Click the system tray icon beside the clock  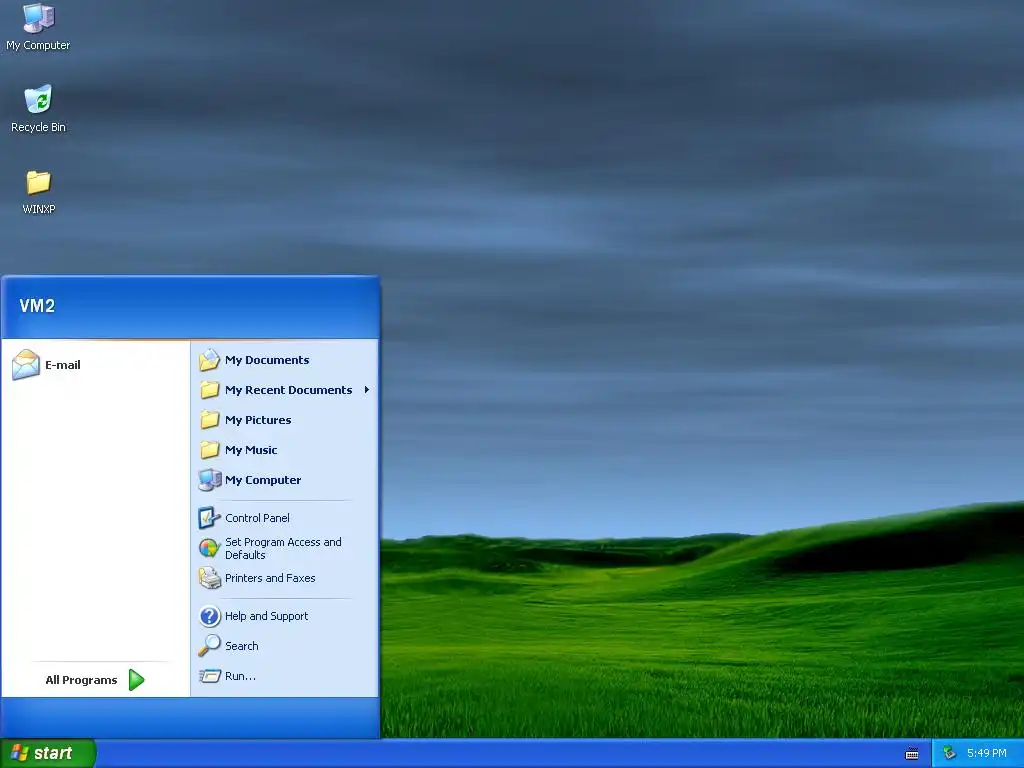click(x=950, y=753)
